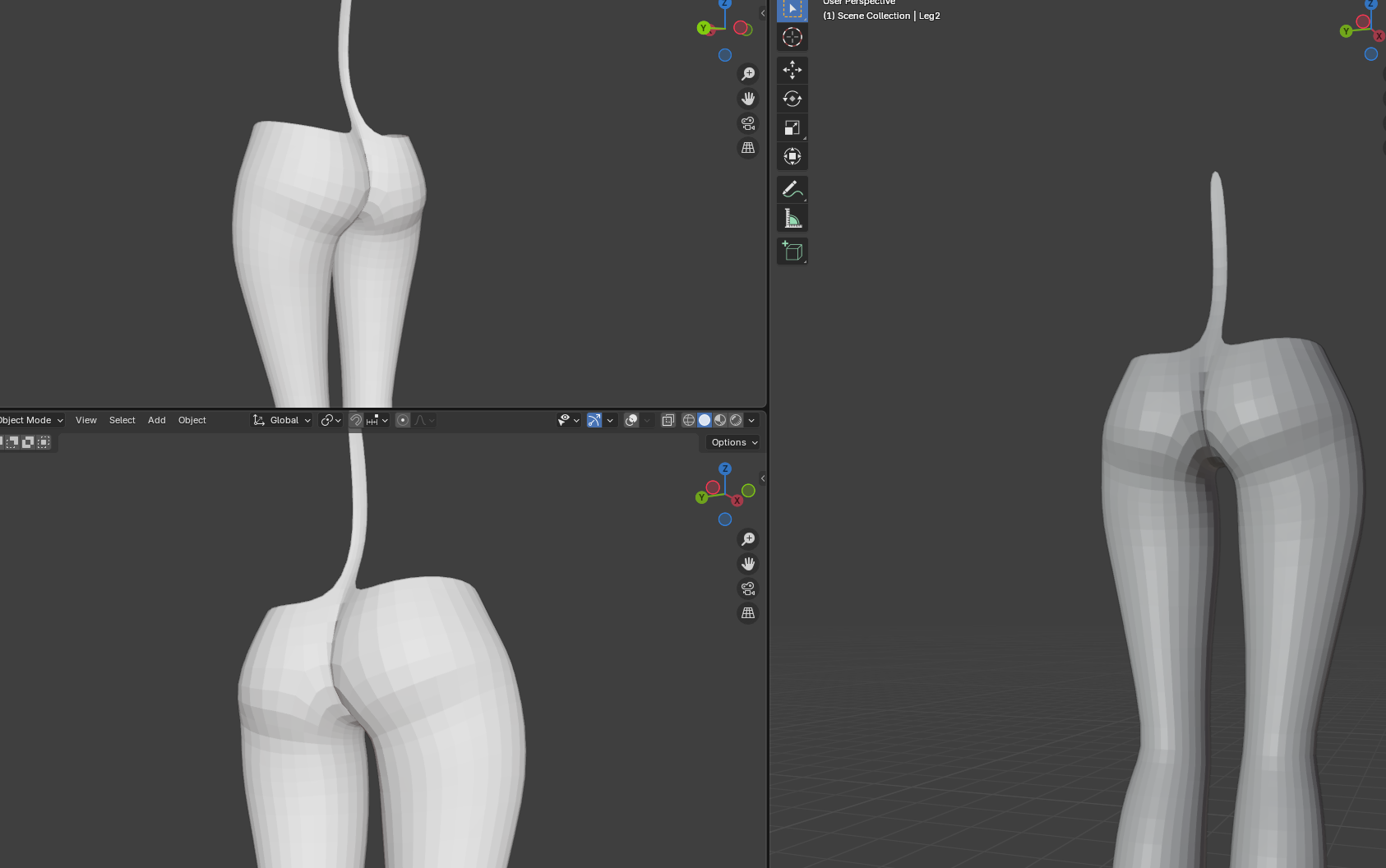Viewport: 1386px width, 868px height.
Task: Expand sidebar arrow in bottom-left viewport
Action: (x=763, y=478)
